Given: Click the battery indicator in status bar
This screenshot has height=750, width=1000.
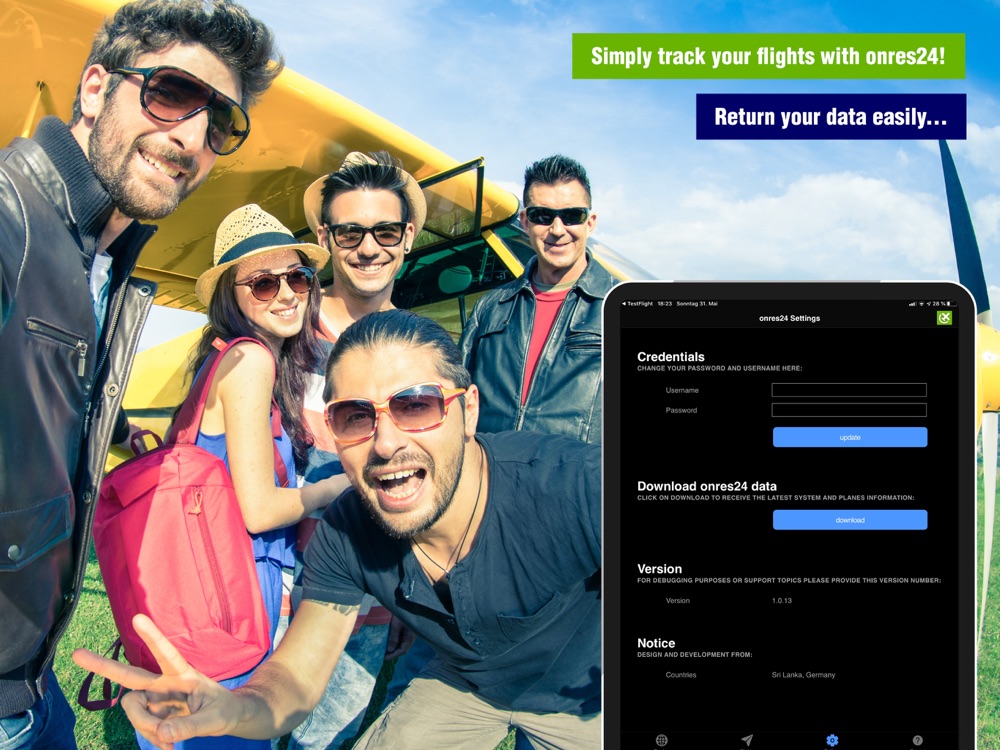Looking at the screenshot, I should tap(952, 304).
